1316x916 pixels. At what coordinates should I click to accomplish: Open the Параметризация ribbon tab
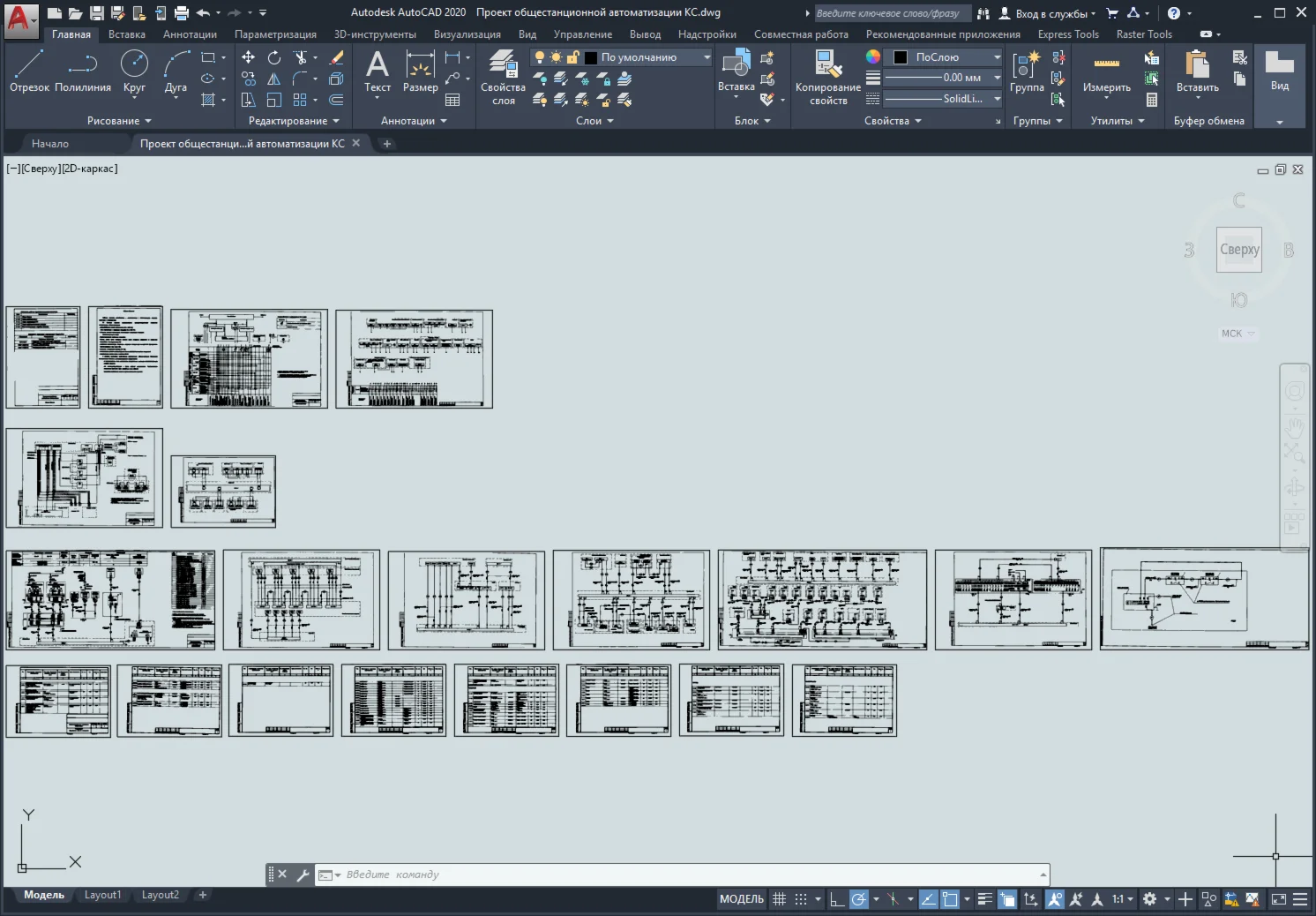(275, 34)
